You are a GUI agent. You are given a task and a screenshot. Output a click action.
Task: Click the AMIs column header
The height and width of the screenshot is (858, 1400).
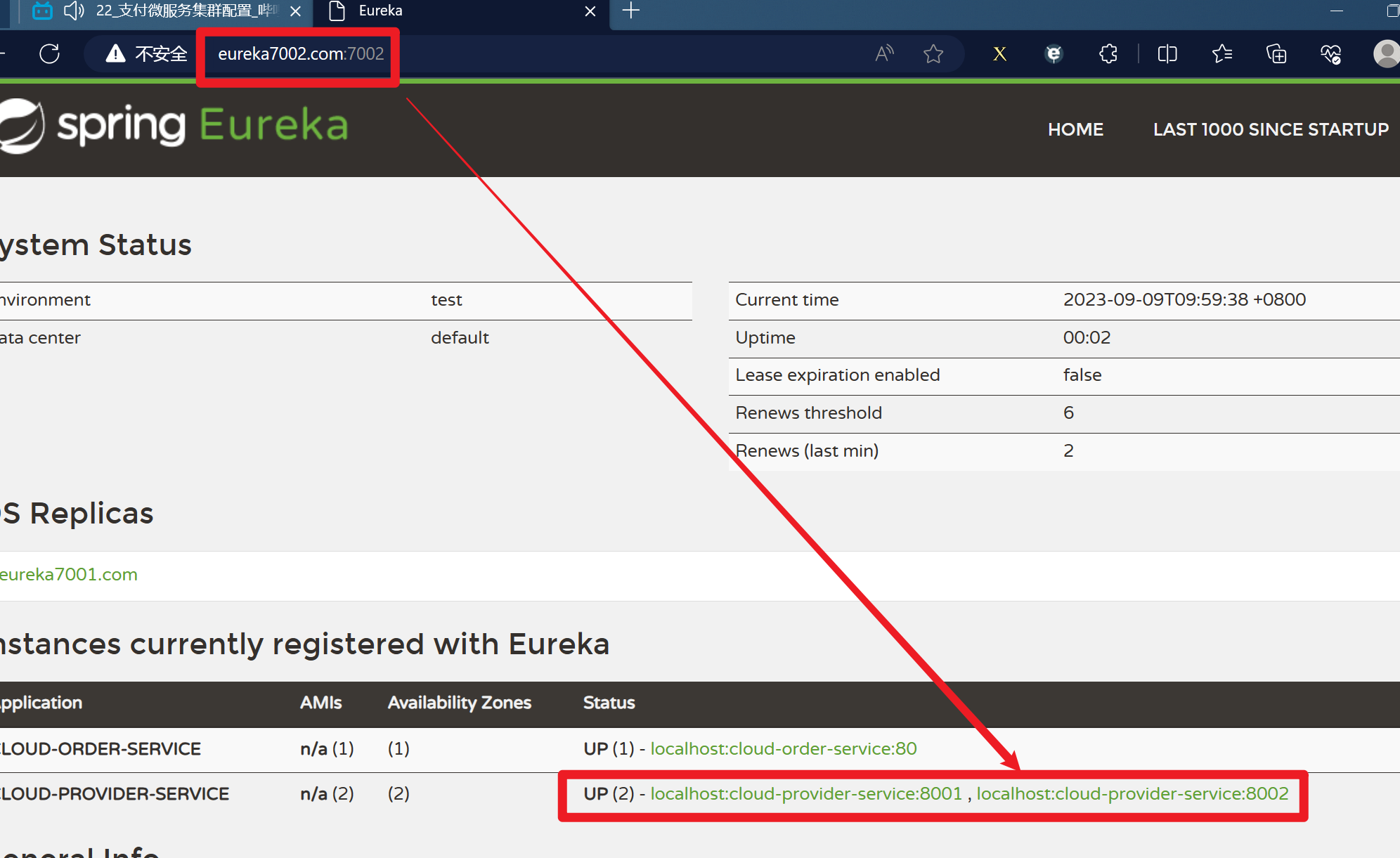click(x=320, y=703)
